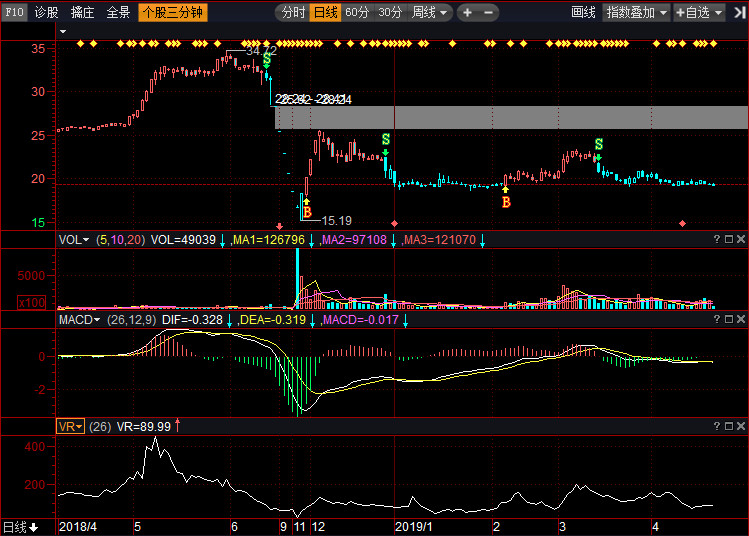Click the MA1=126796 value
749x536 pixels.
click(x=268, y=240)
